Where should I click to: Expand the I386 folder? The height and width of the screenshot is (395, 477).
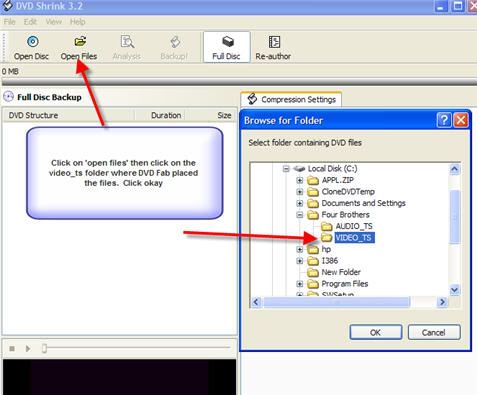(300, 261)
